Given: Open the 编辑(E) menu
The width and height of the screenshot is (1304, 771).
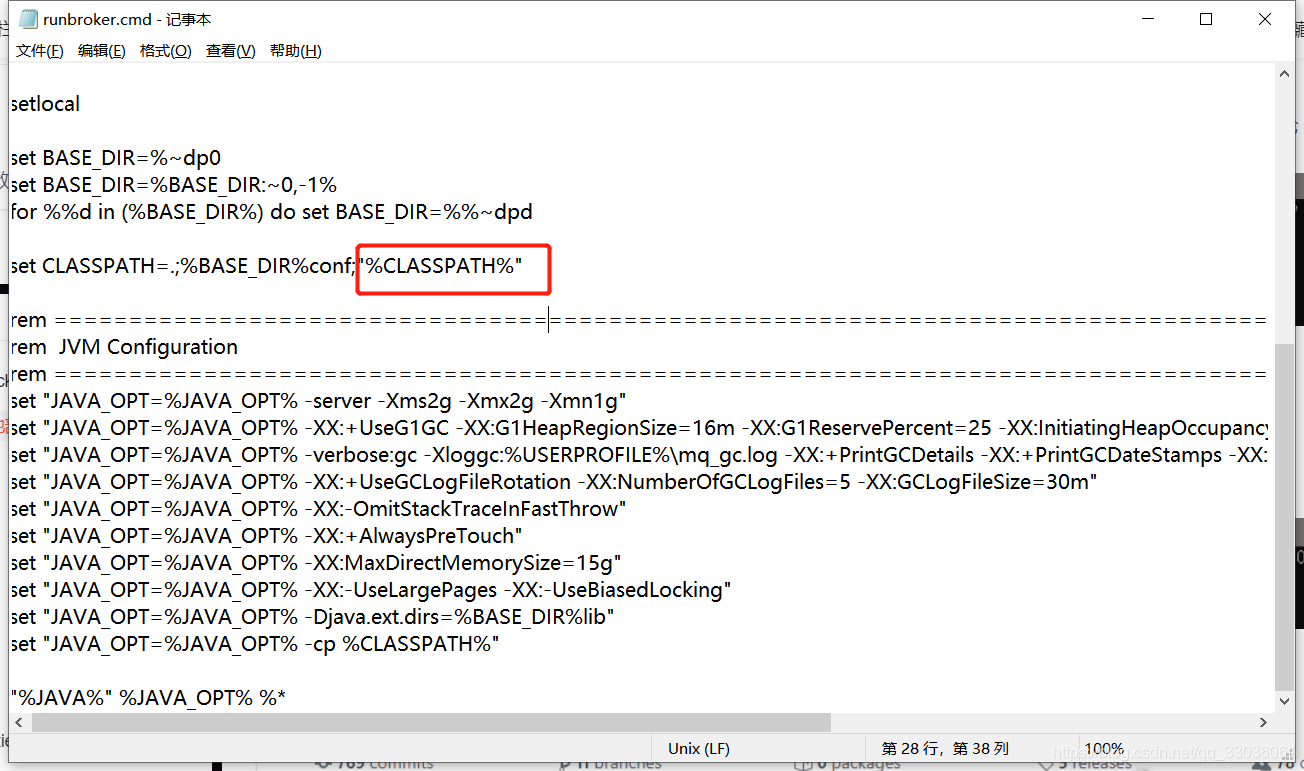Looking at the screenshot, I should coord(100,50).
